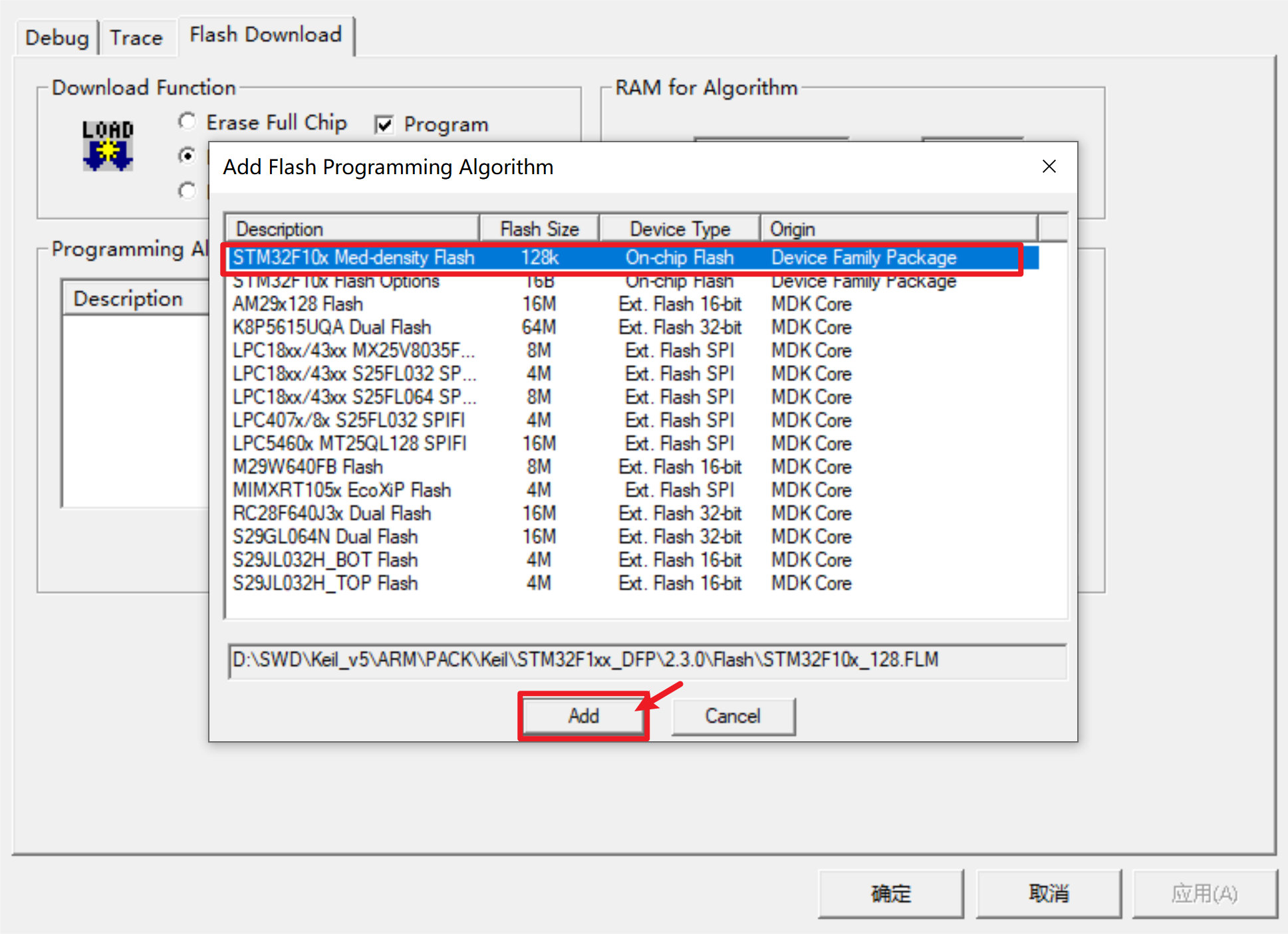Viewport: 1288px width, 934px height.
Task: Click the FLM file path field
Action: 646,660
